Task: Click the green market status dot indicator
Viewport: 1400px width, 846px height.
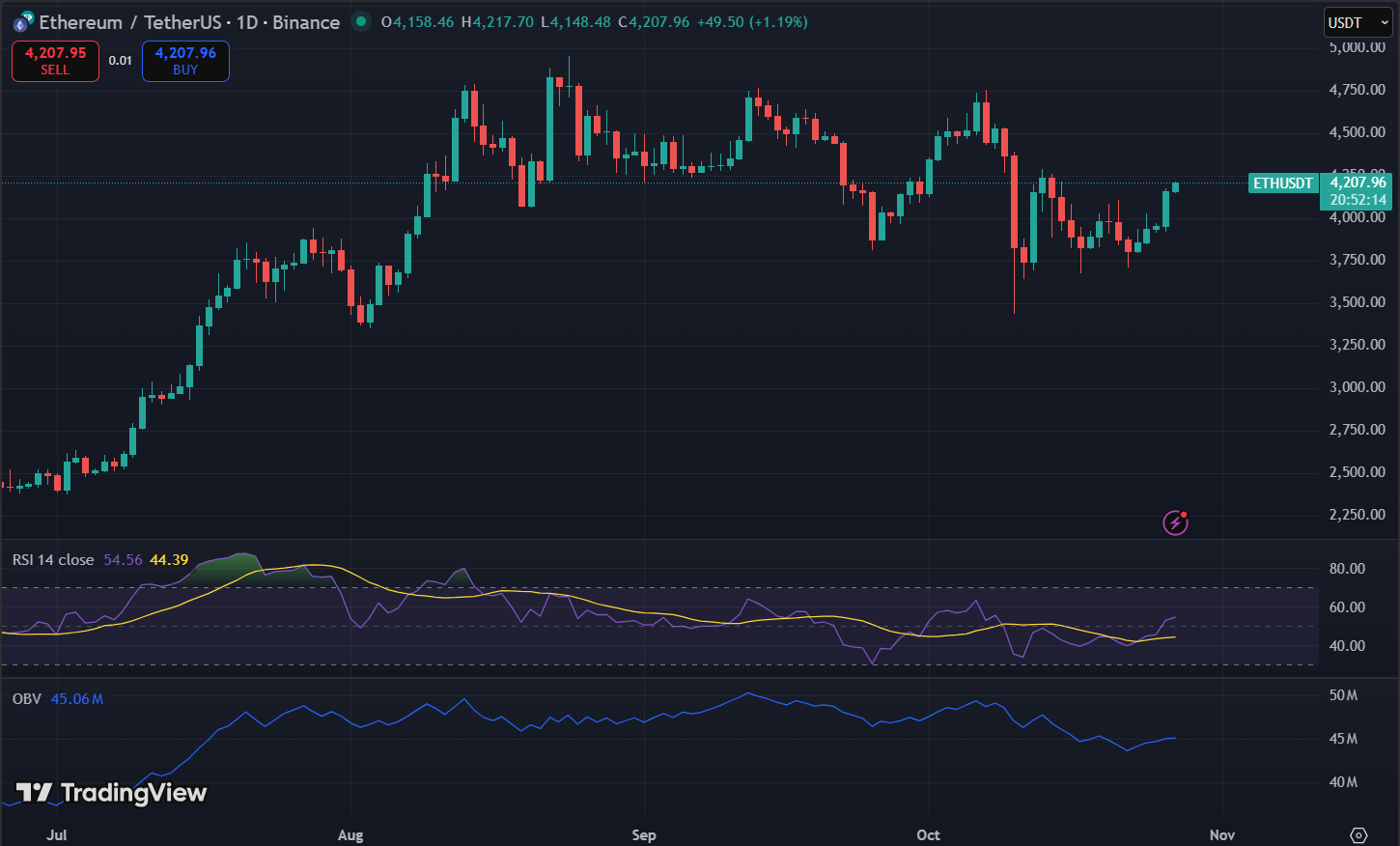Action: pyautogui.click(x=361, y=19)
